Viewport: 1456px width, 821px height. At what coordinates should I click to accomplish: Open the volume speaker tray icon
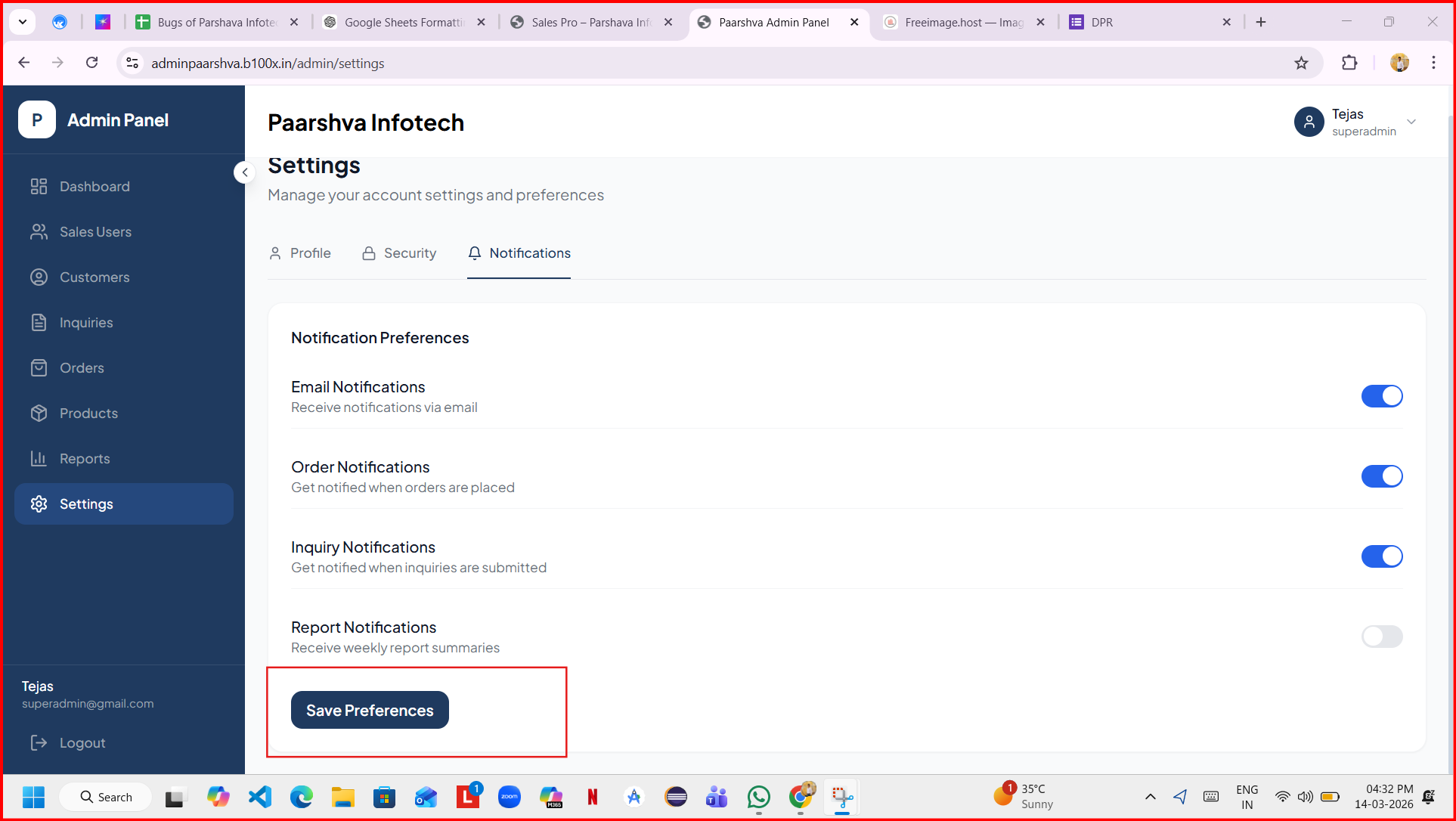coord(1306,797)
